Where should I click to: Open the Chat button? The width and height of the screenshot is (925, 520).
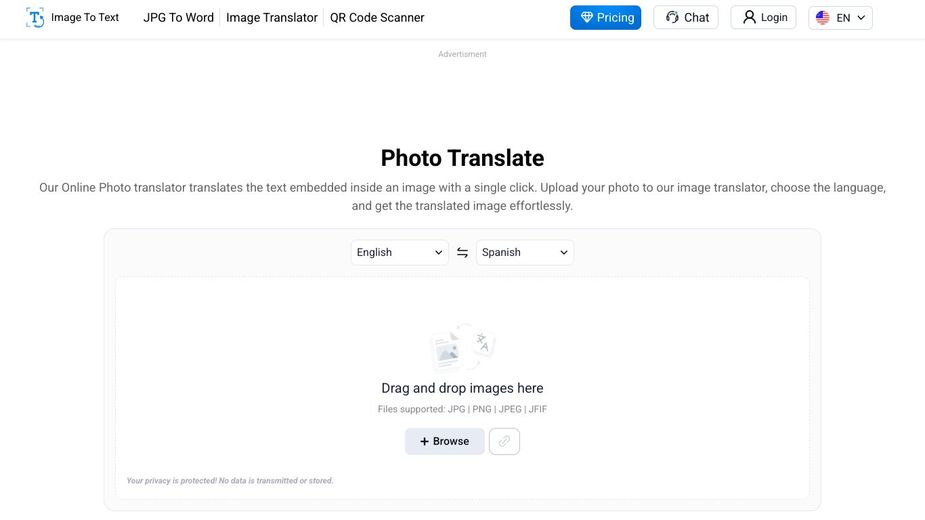[686, 18]
